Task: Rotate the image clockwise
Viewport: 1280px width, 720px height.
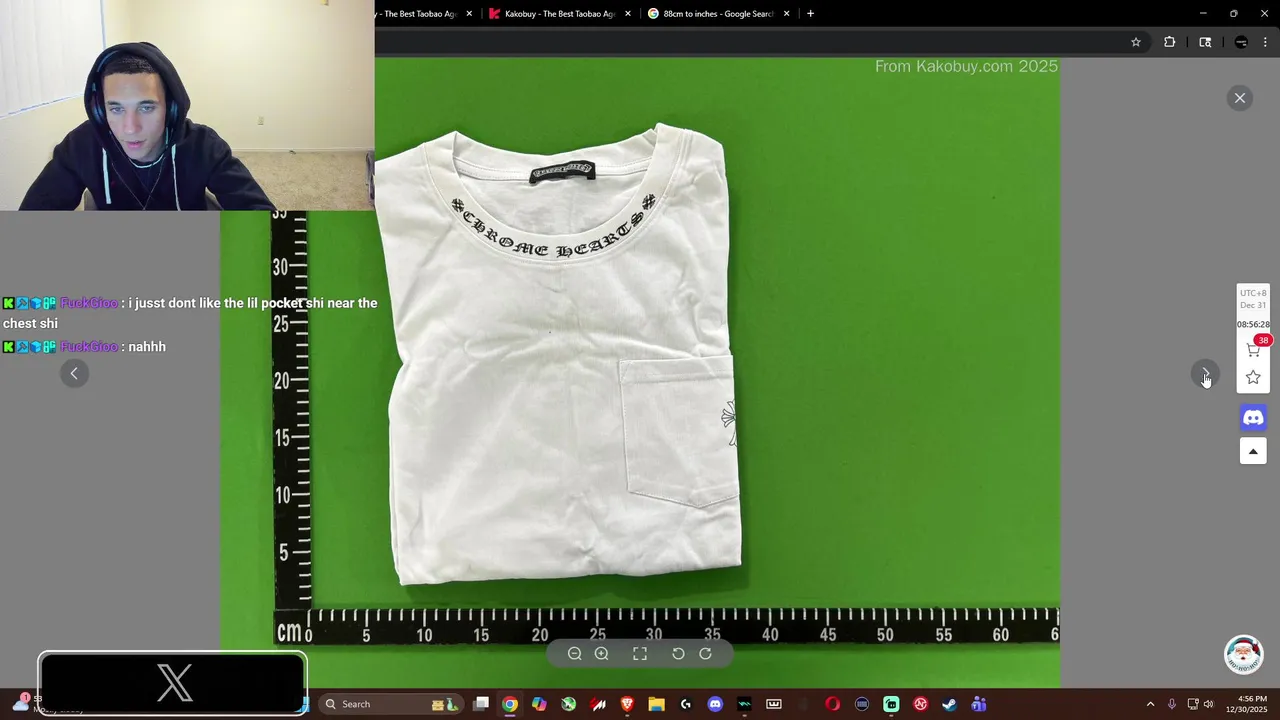Action: (705, 654)
